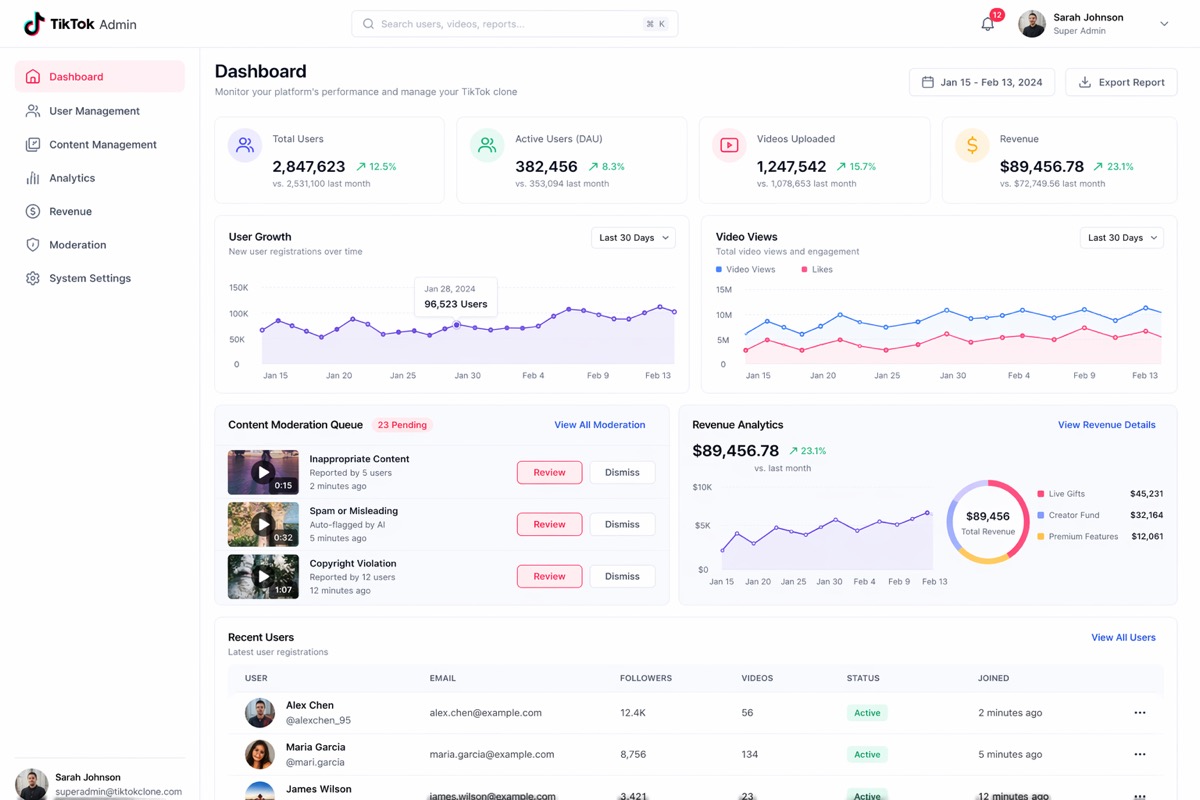The image size is (1200, 800).
Task: Click the Creator Fund legend color swatch
Action: tap(1041, 515)
